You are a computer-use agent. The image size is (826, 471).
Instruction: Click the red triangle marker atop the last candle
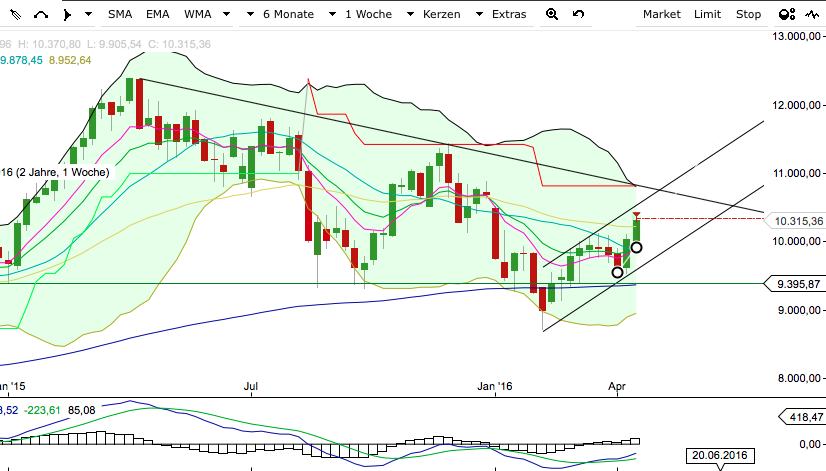pos(637,215)
